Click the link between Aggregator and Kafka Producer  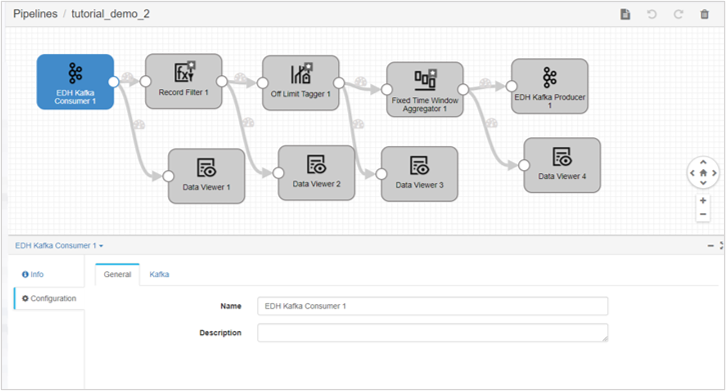click(487, 87)
